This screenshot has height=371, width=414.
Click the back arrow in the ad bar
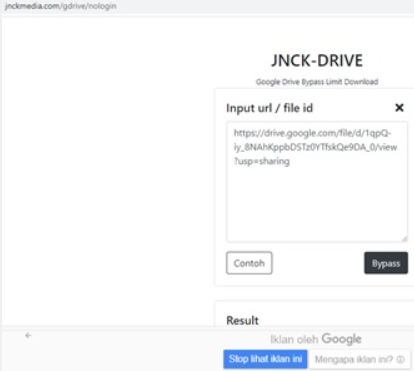pyautogui.click(x=28, y=335)
